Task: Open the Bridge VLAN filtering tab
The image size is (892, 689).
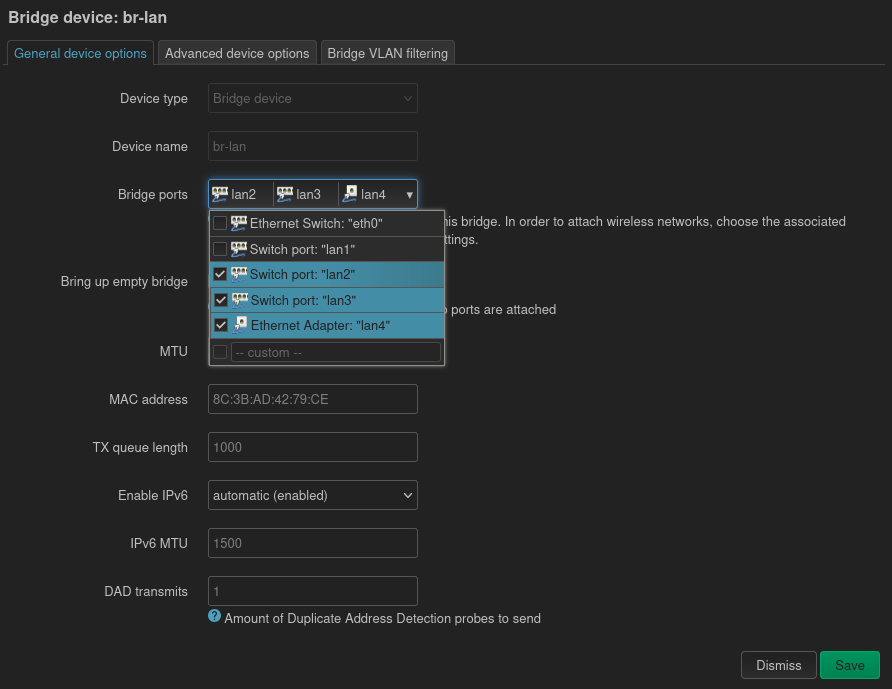Action: coord(388,53)
